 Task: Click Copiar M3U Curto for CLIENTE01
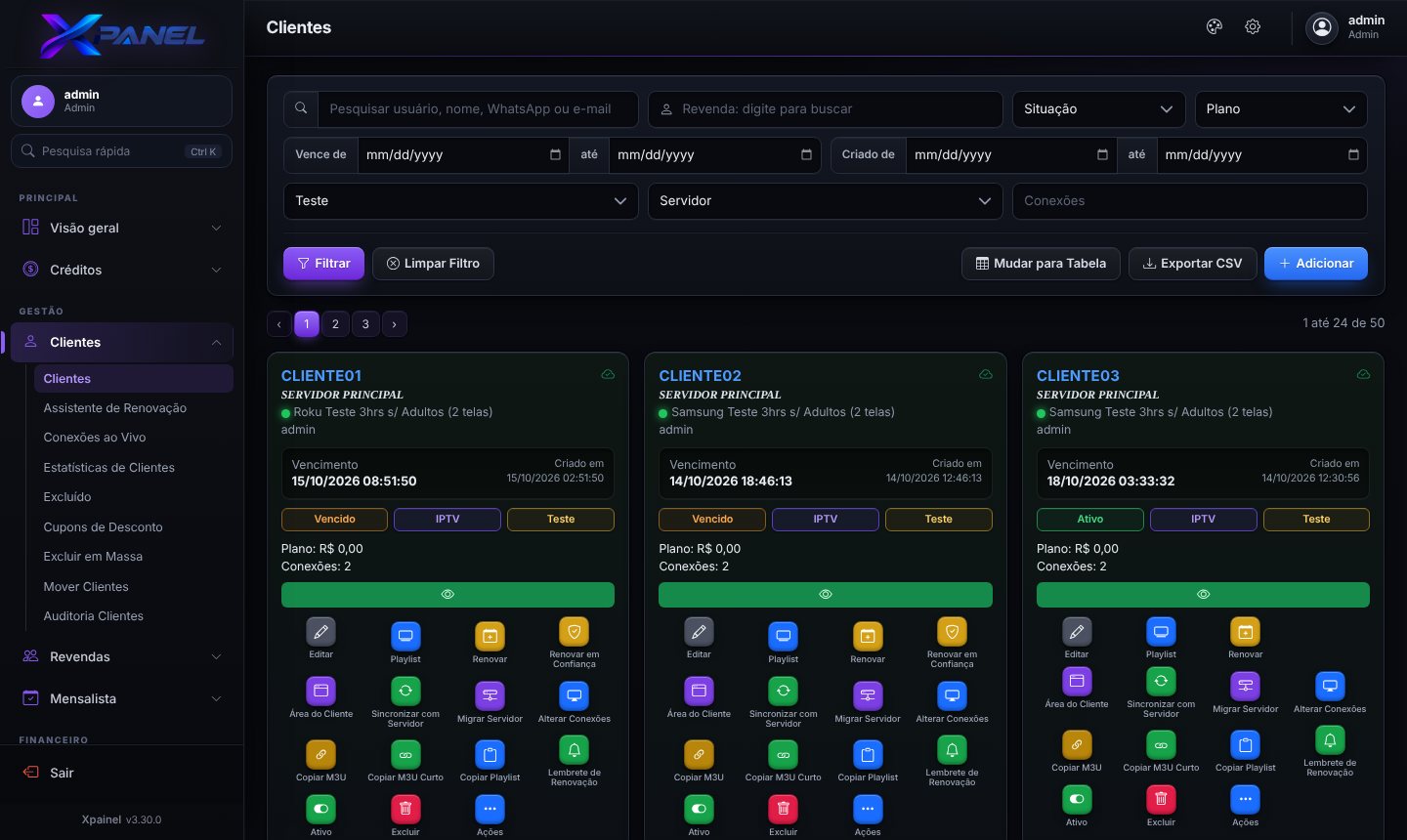405,755
